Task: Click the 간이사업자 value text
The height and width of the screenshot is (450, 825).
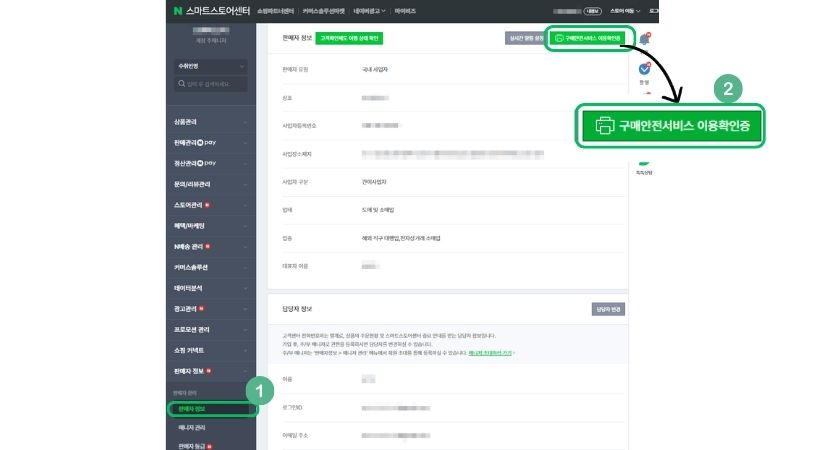Action: click(374, 182)
